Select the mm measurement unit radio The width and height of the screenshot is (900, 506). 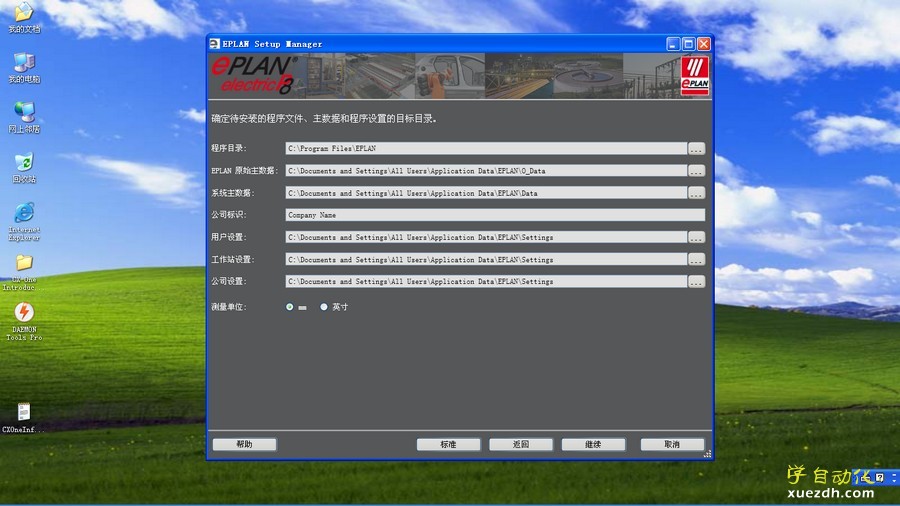point(290,307)
